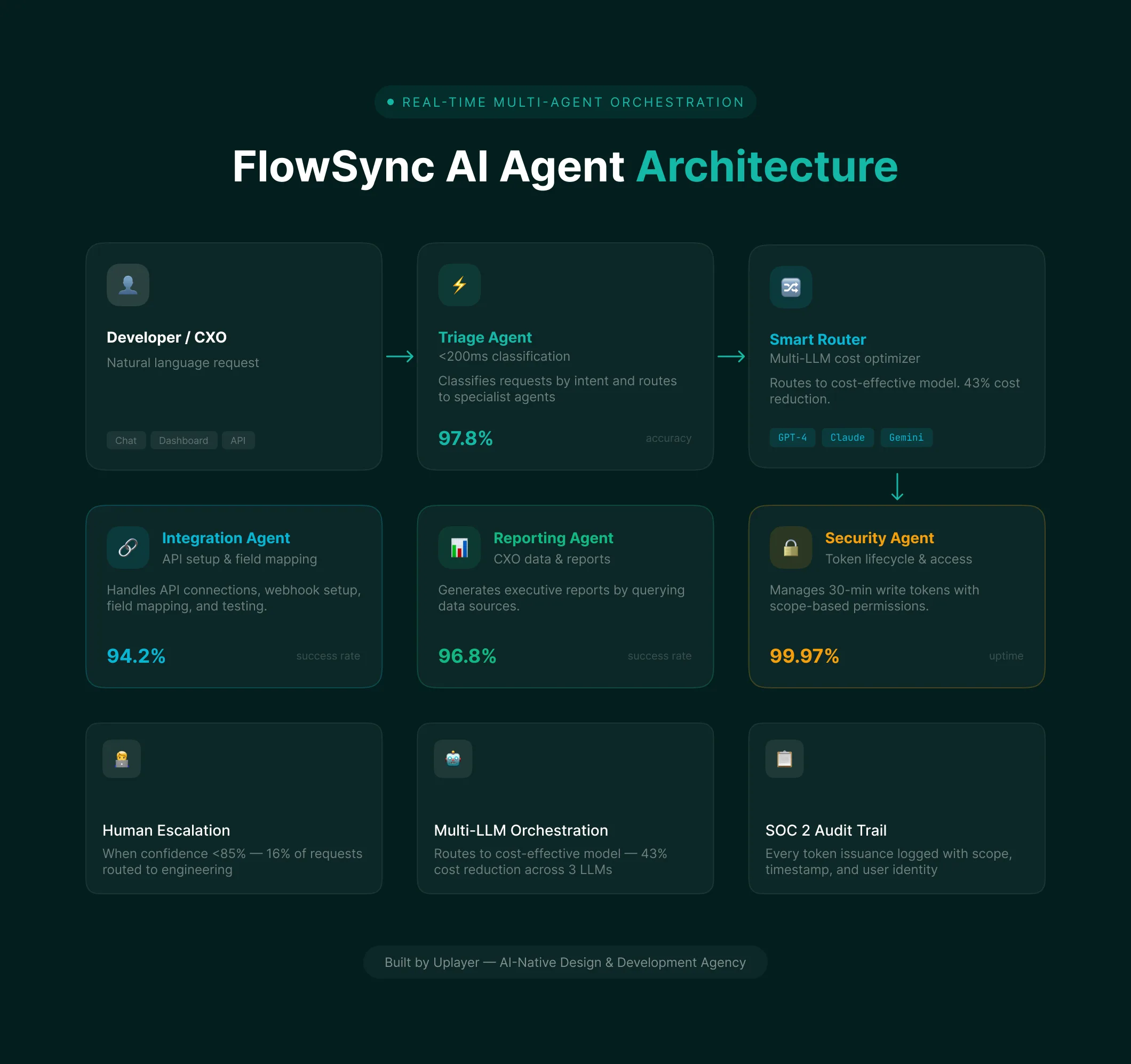This screenshot has width=1131, height=1064.
Task: Select the API tag
Action: (238, 440)
